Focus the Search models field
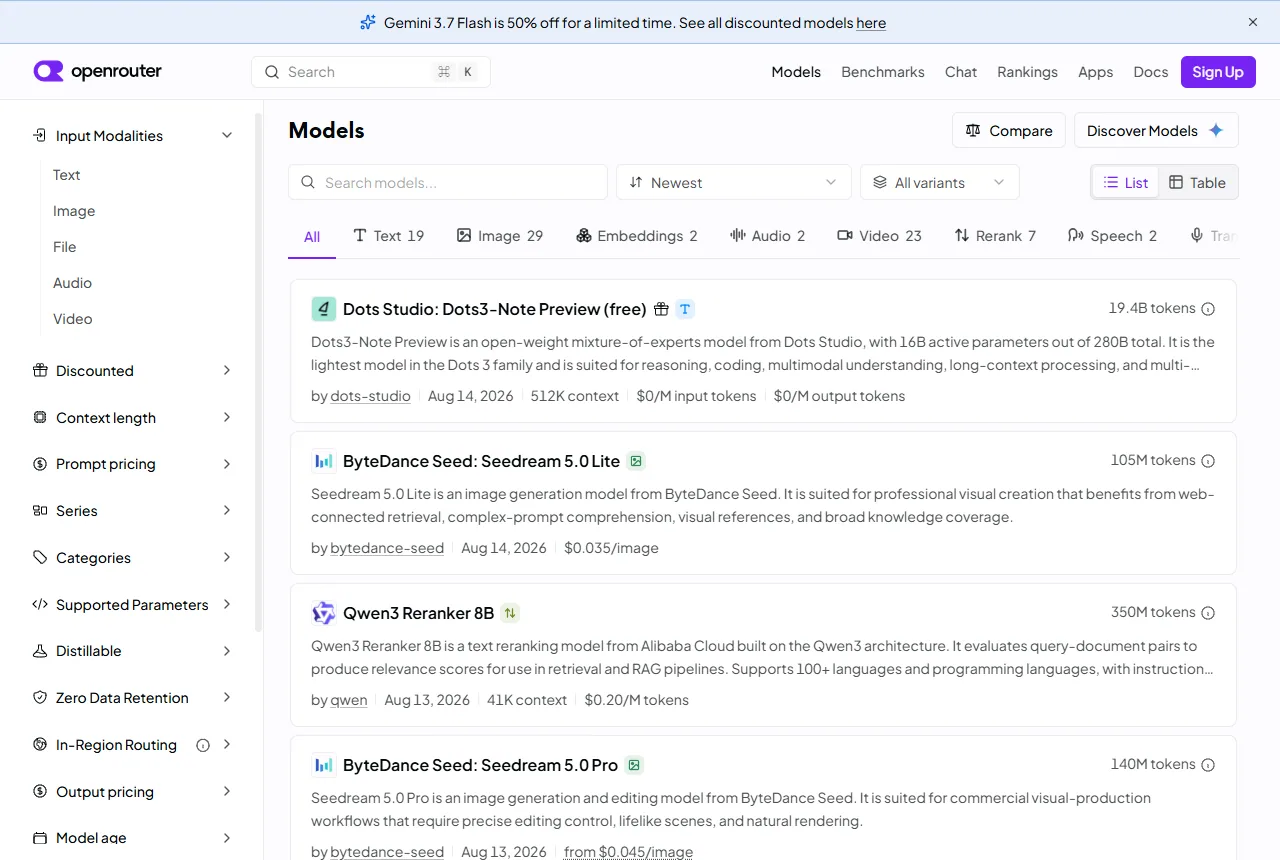Screen dimensions: 1280x860 [448, 182]
